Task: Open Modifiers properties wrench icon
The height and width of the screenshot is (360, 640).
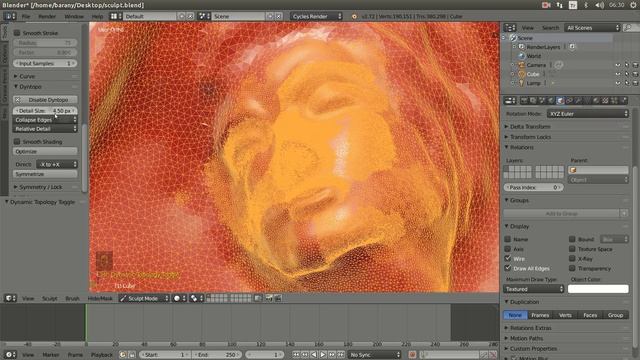Action: [x=578, y=100]
